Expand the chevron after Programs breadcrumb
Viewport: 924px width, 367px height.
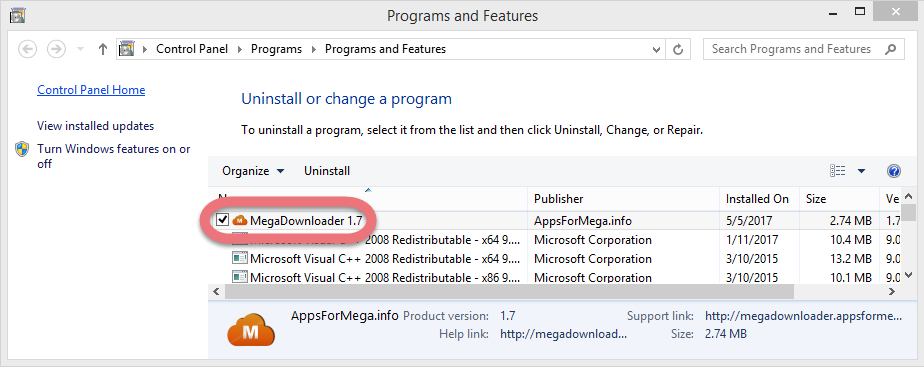click(314, 49)
